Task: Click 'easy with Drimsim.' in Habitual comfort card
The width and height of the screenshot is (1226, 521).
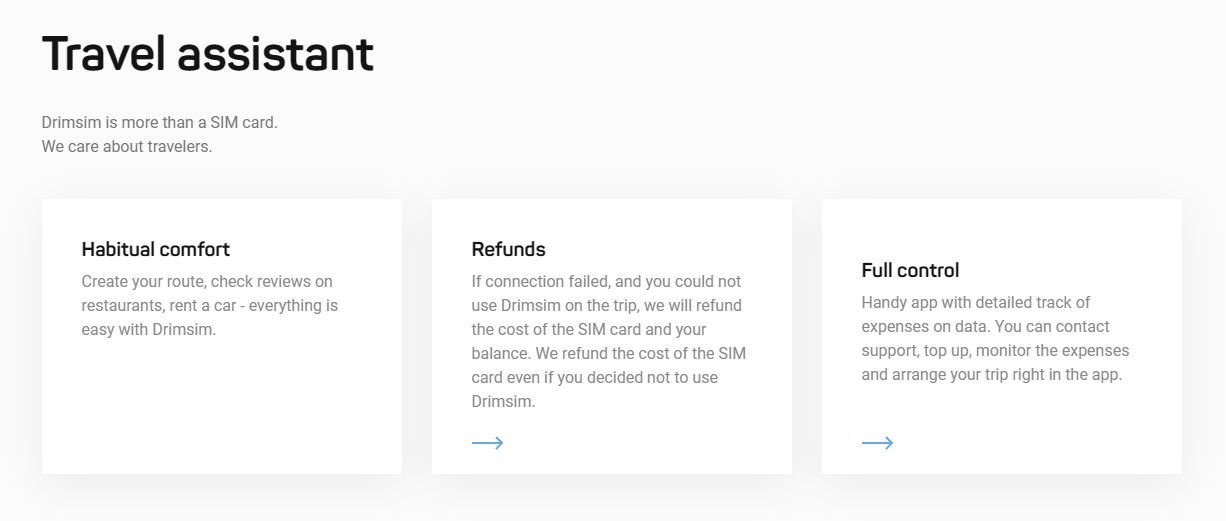Action: [x=148, y=330]
